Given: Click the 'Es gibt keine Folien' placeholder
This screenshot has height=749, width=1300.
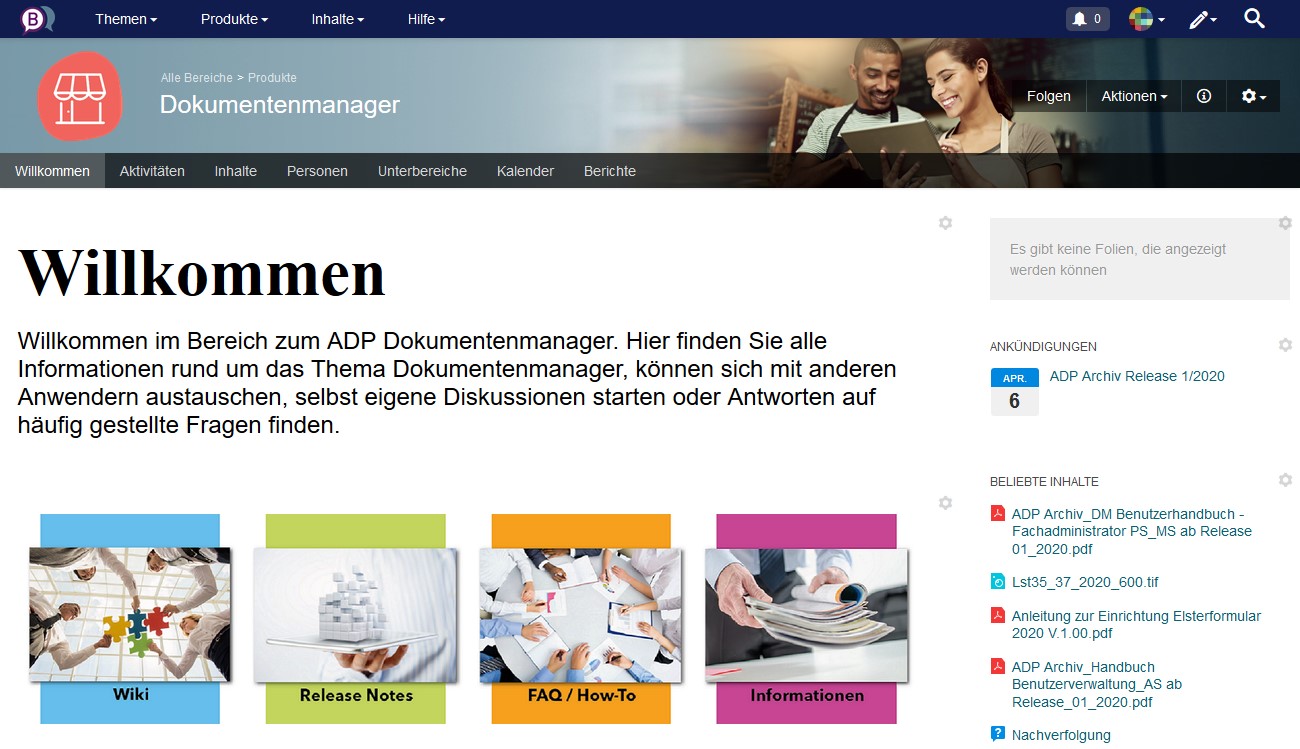Looking at the screenshot, I should 1140,259.
